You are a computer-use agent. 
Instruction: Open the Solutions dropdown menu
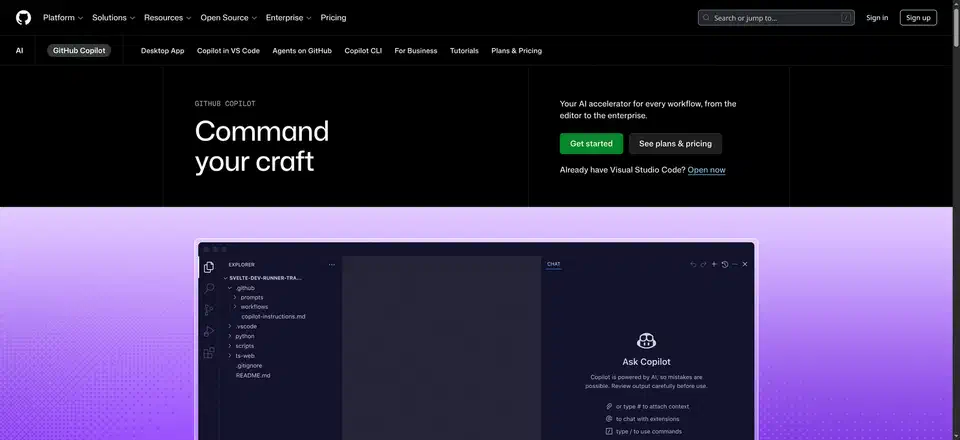pos(113,18)
